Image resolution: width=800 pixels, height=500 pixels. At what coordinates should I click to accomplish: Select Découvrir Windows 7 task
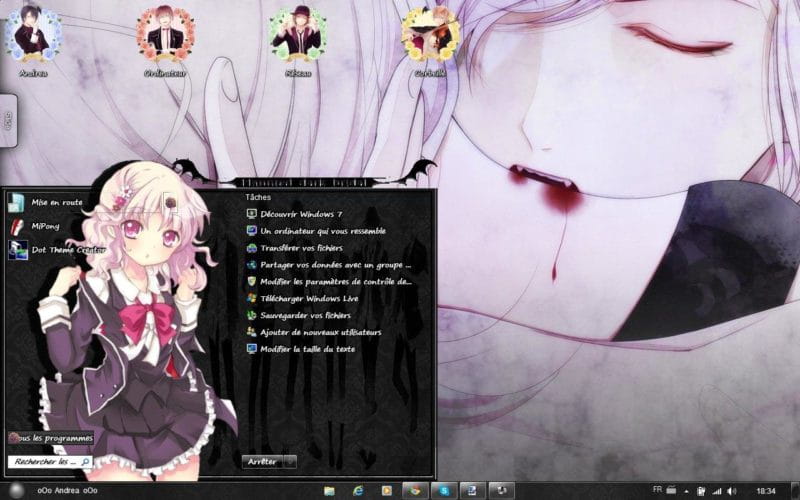pyautogui.click(x=301, y=214)
